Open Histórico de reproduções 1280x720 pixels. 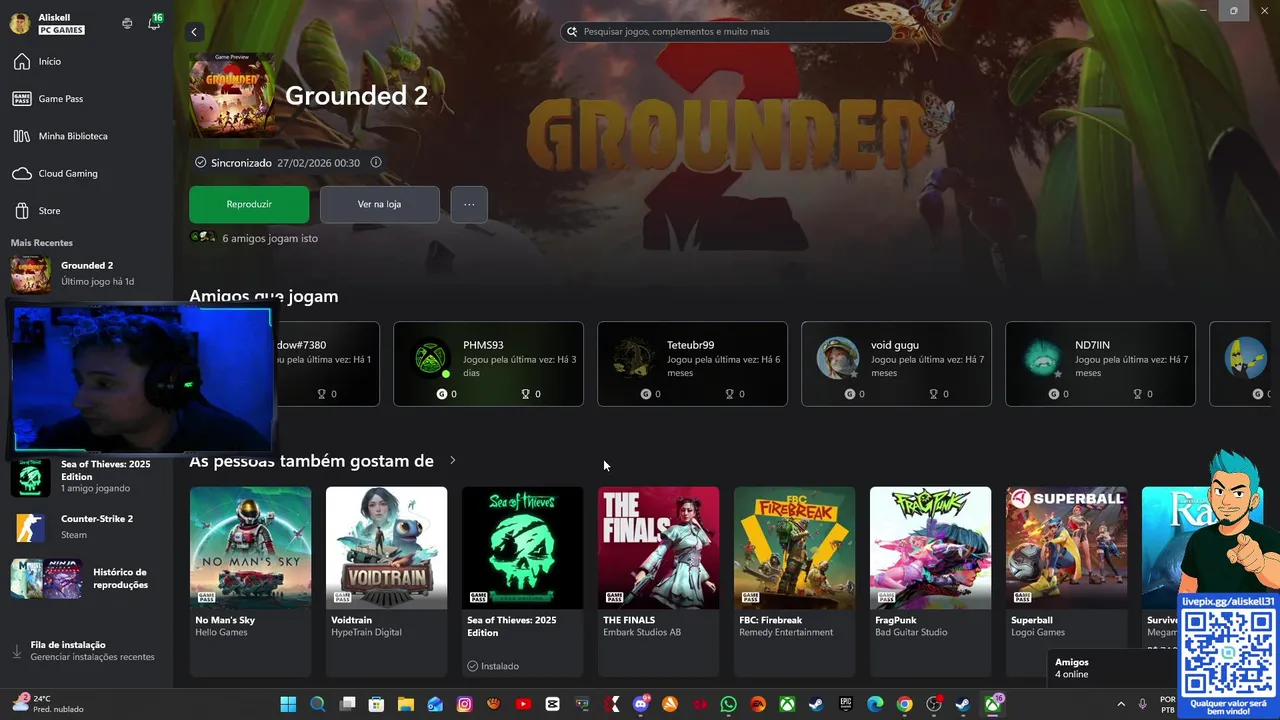coord(86,578)
